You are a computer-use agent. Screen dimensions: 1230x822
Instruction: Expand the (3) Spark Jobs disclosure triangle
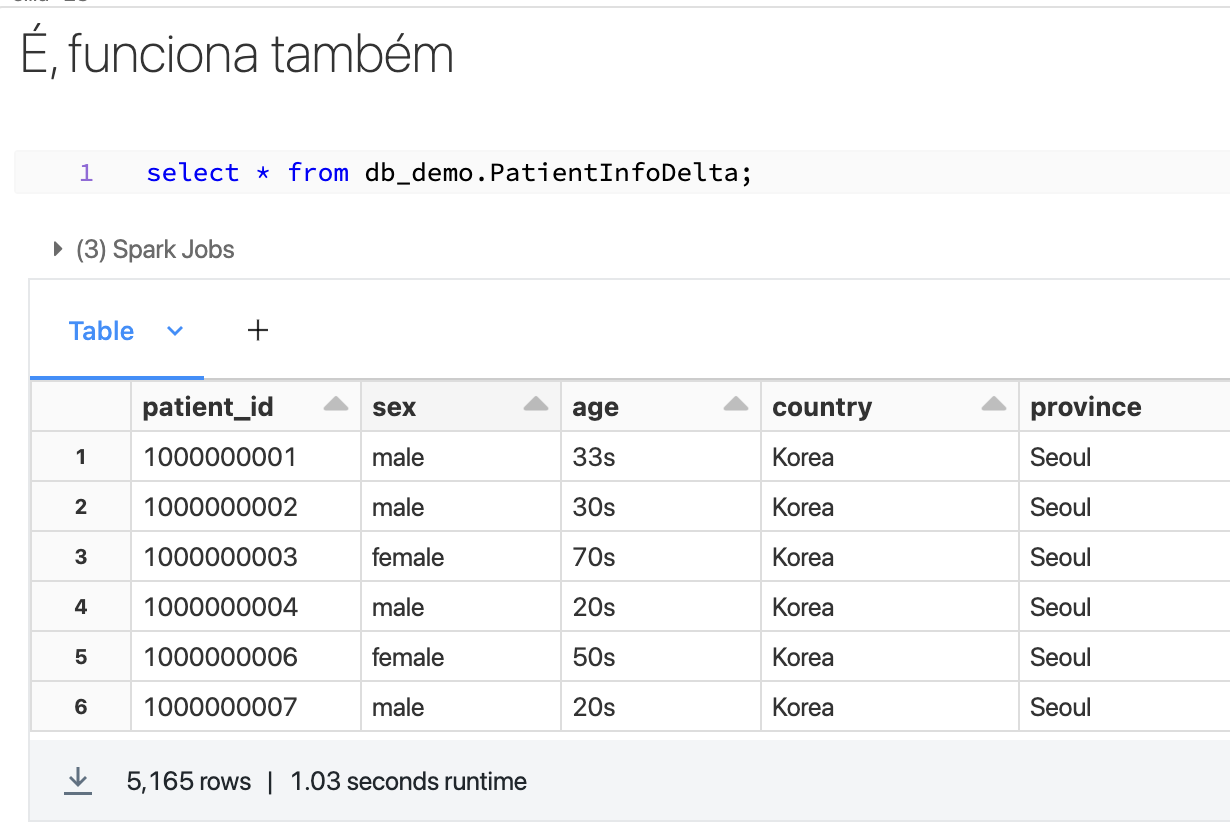coord(58,249)
